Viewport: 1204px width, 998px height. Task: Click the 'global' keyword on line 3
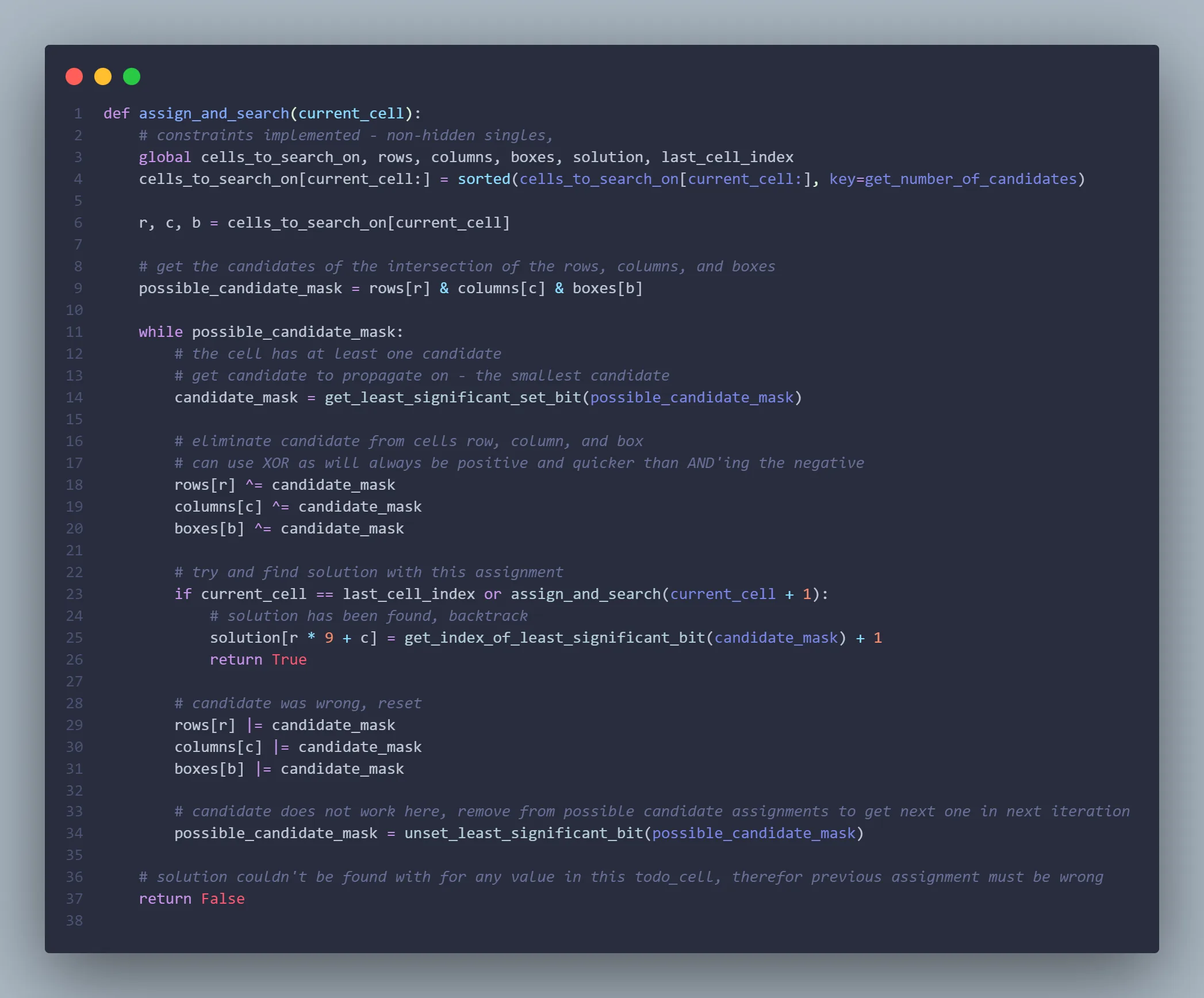click(165, 157)
